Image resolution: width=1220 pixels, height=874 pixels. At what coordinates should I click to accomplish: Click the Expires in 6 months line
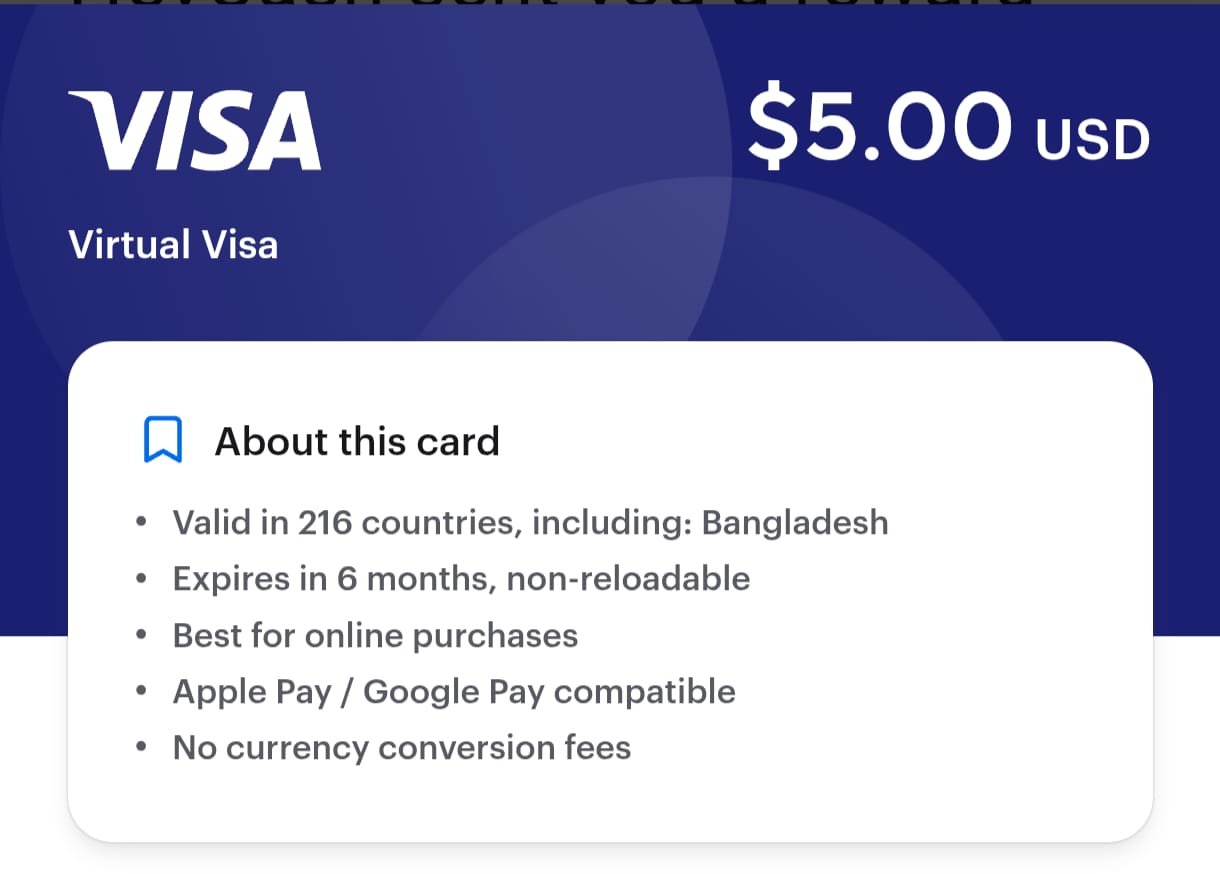coord(461,578)
